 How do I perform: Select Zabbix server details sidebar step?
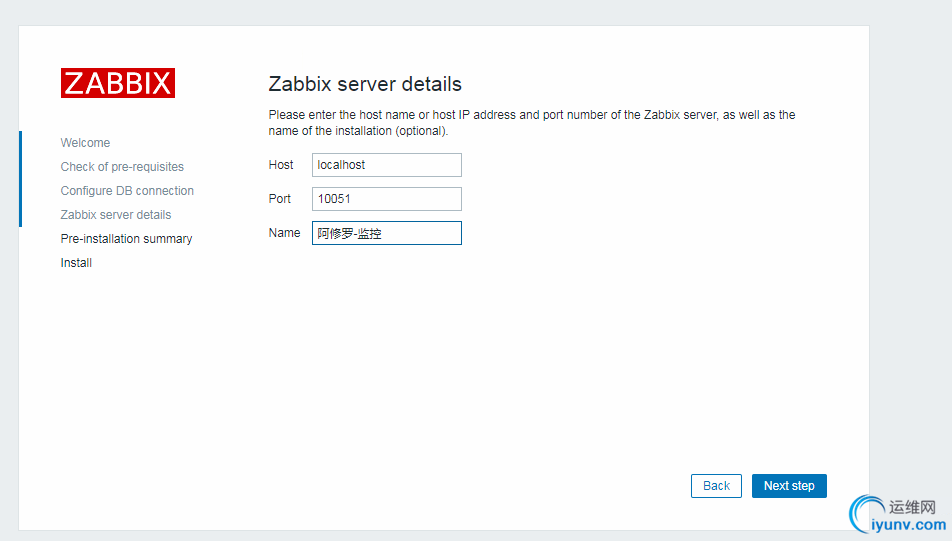pos(115,215)
